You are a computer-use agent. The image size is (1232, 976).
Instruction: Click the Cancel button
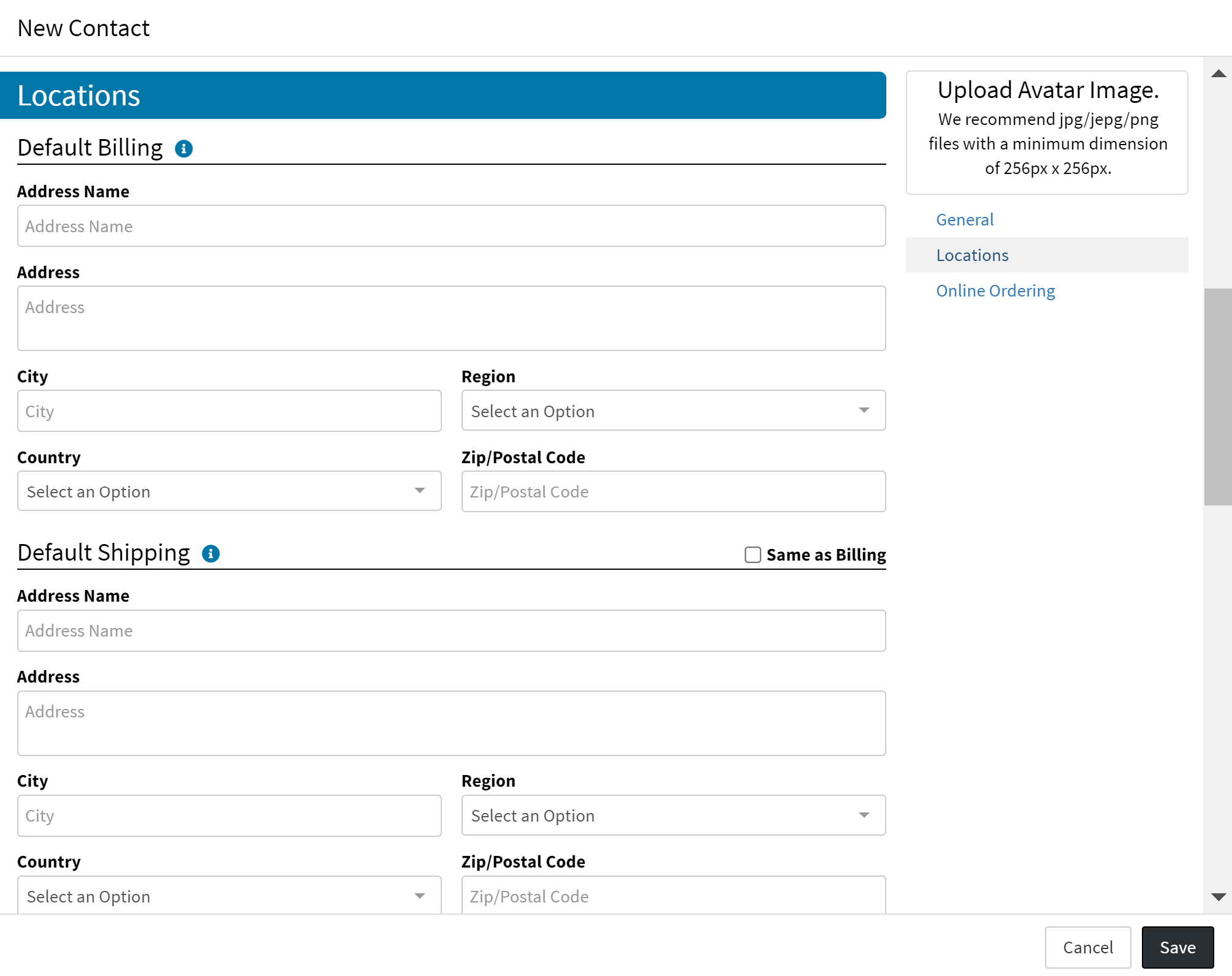[1087, 947]
